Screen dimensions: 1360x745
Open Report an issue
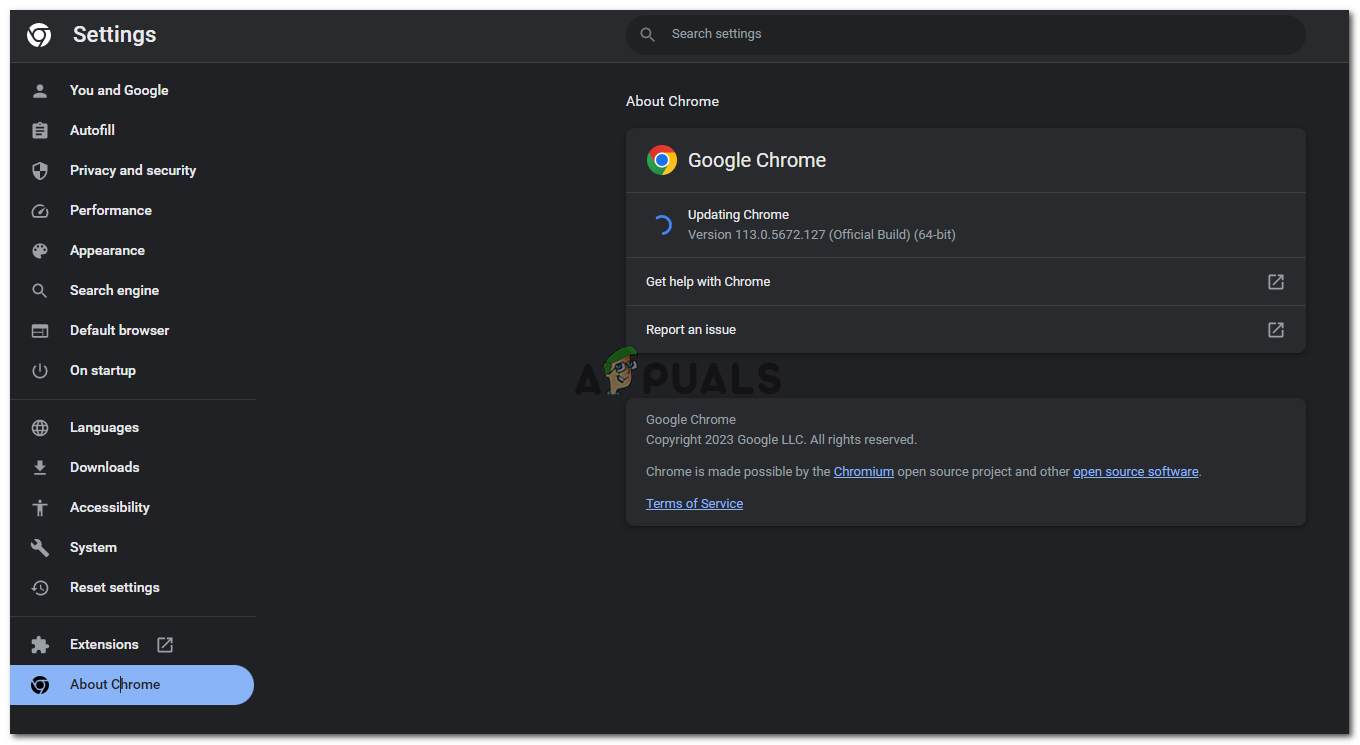[x=966, y=330]
